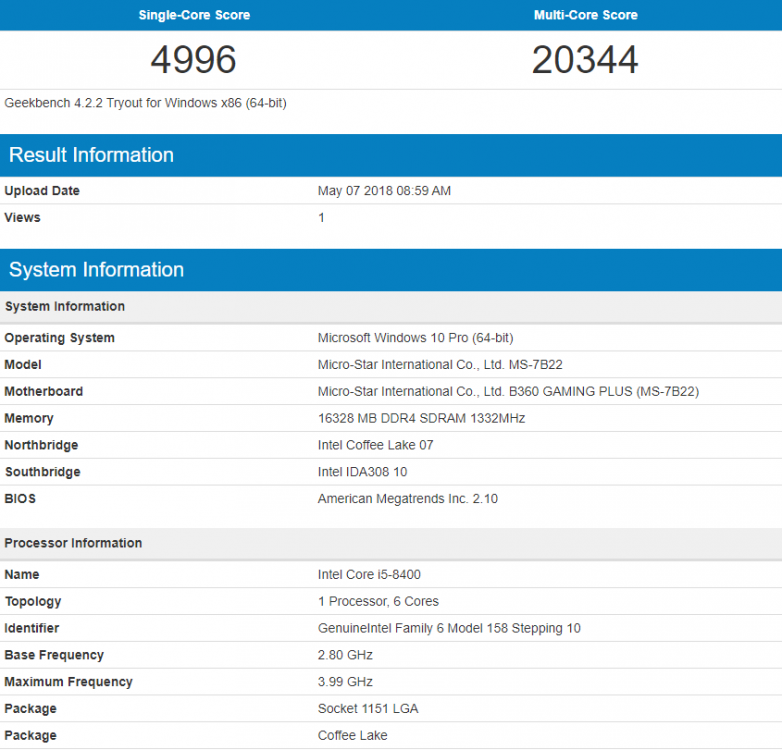
Task: Select the Intel IDA308 10 value
Action: [x=363, y=472]
